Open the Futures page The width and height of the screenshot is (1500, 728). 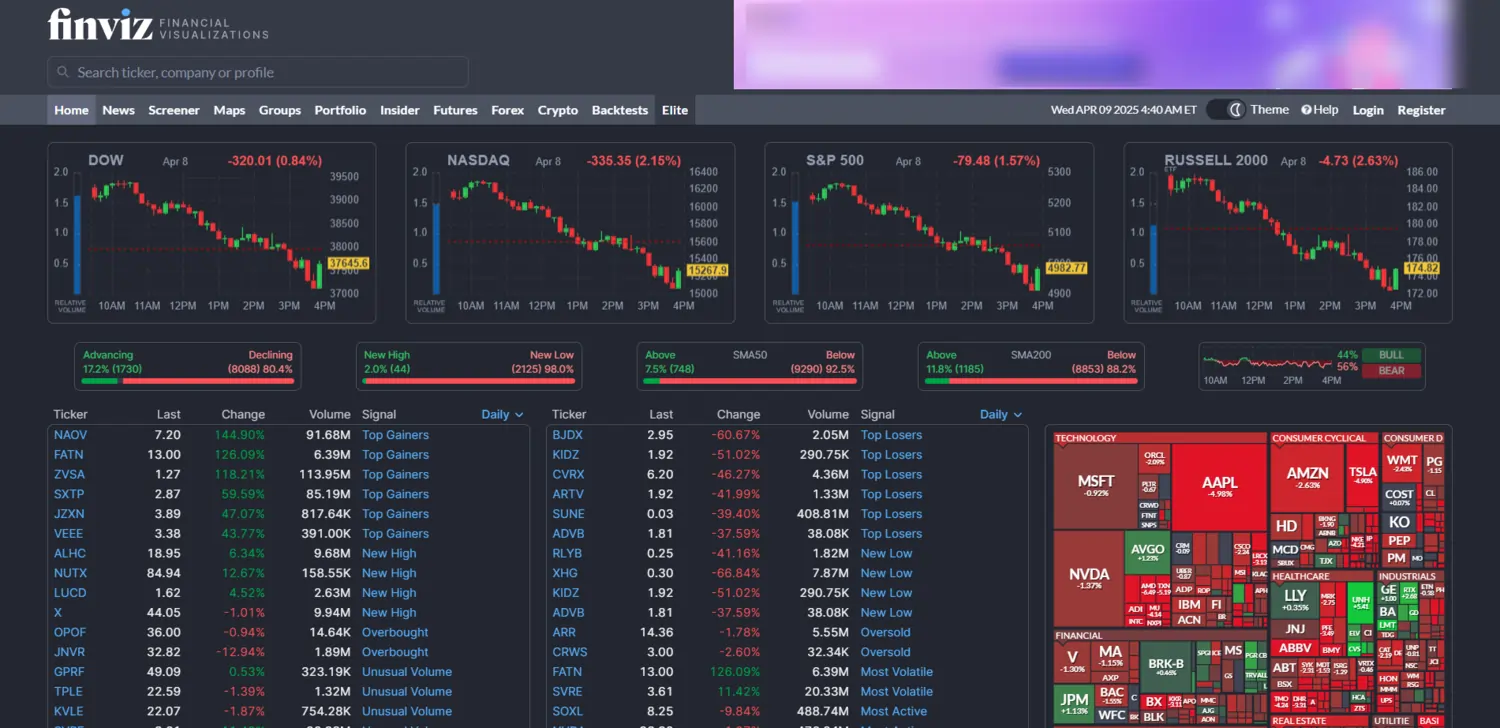pos(455,110)
